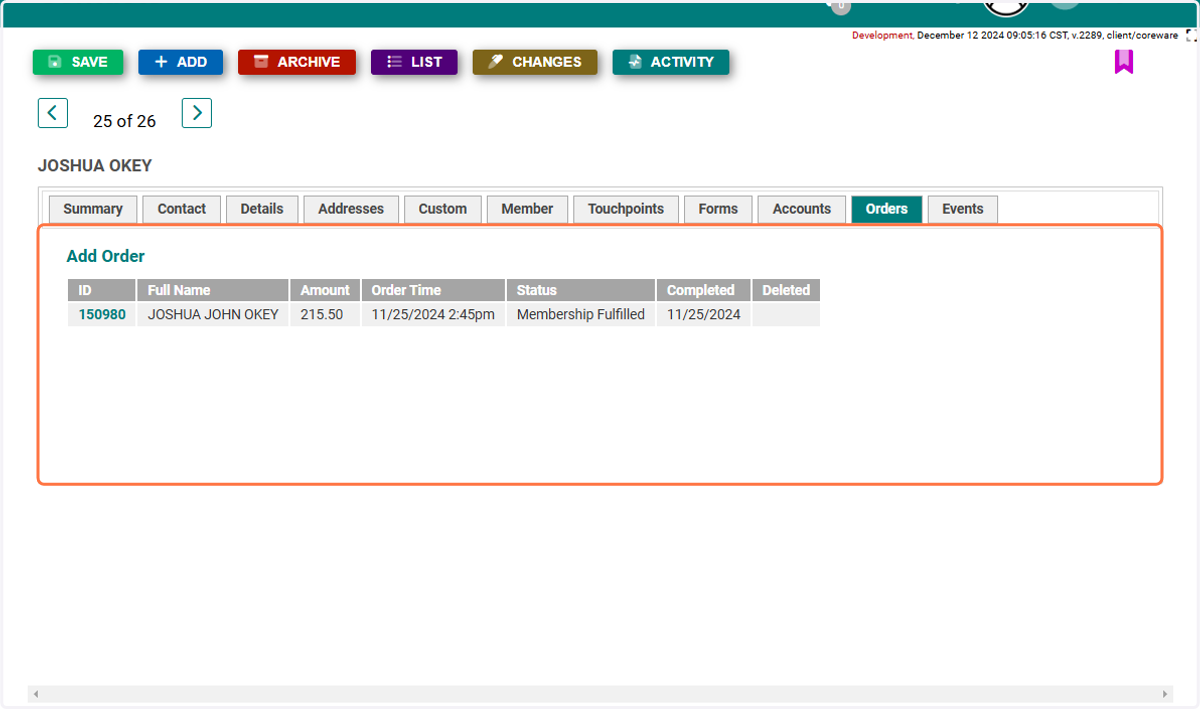The height and width of the screenshot is (709, 1200).
Task: Click the pink bookmark icon
Action: [1124, 62]
